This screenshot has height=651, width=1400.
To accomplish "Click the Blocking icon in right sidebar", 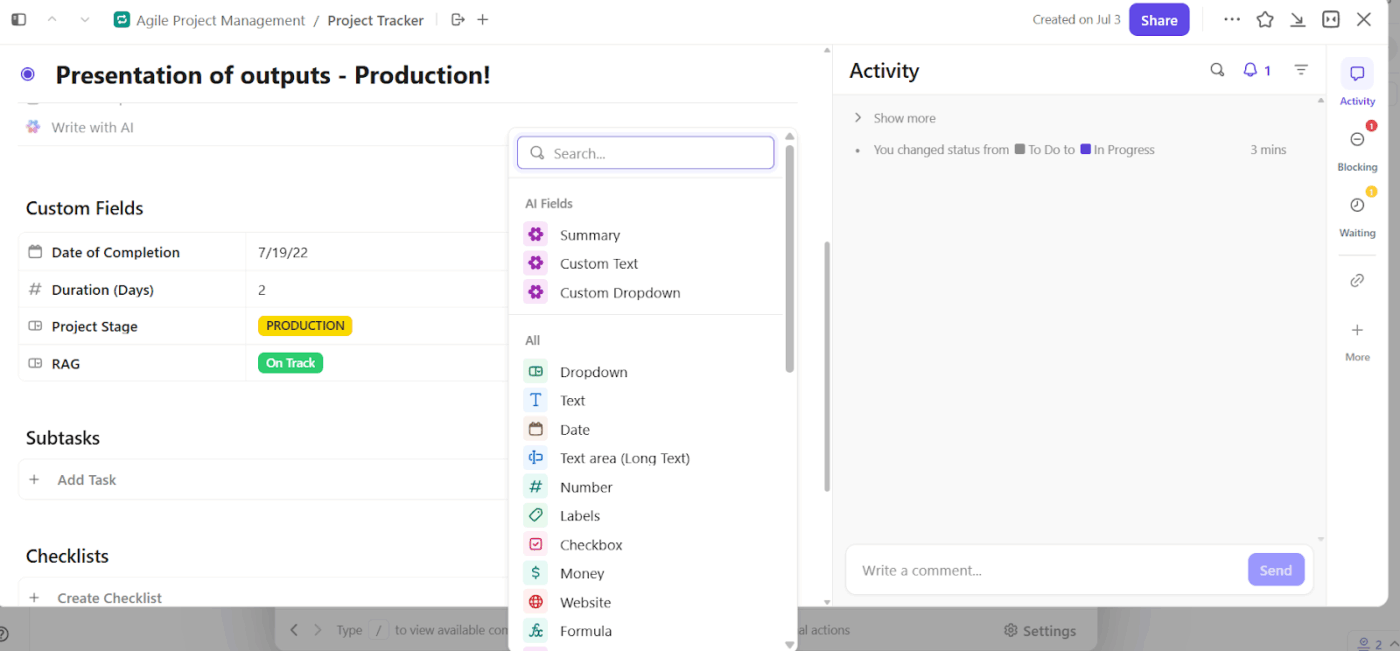I will [1357, 140].
